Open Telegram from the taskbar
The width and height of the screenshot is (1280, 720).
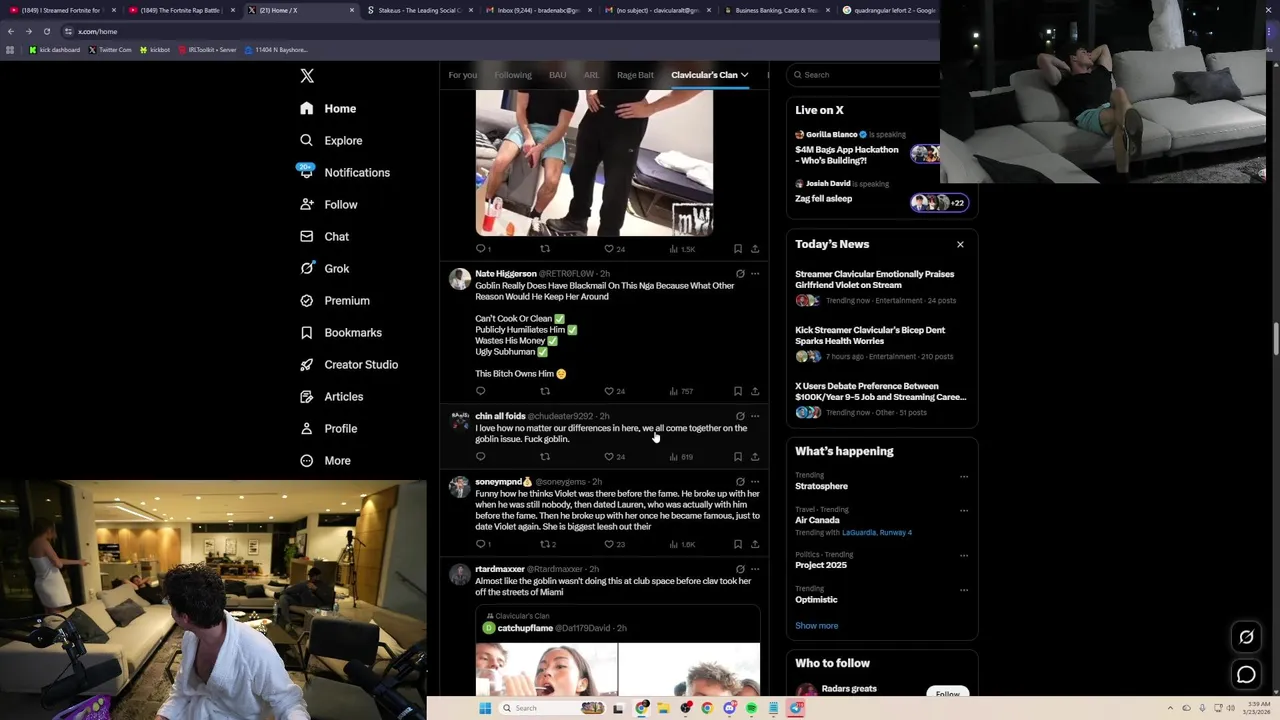[795, 708]
